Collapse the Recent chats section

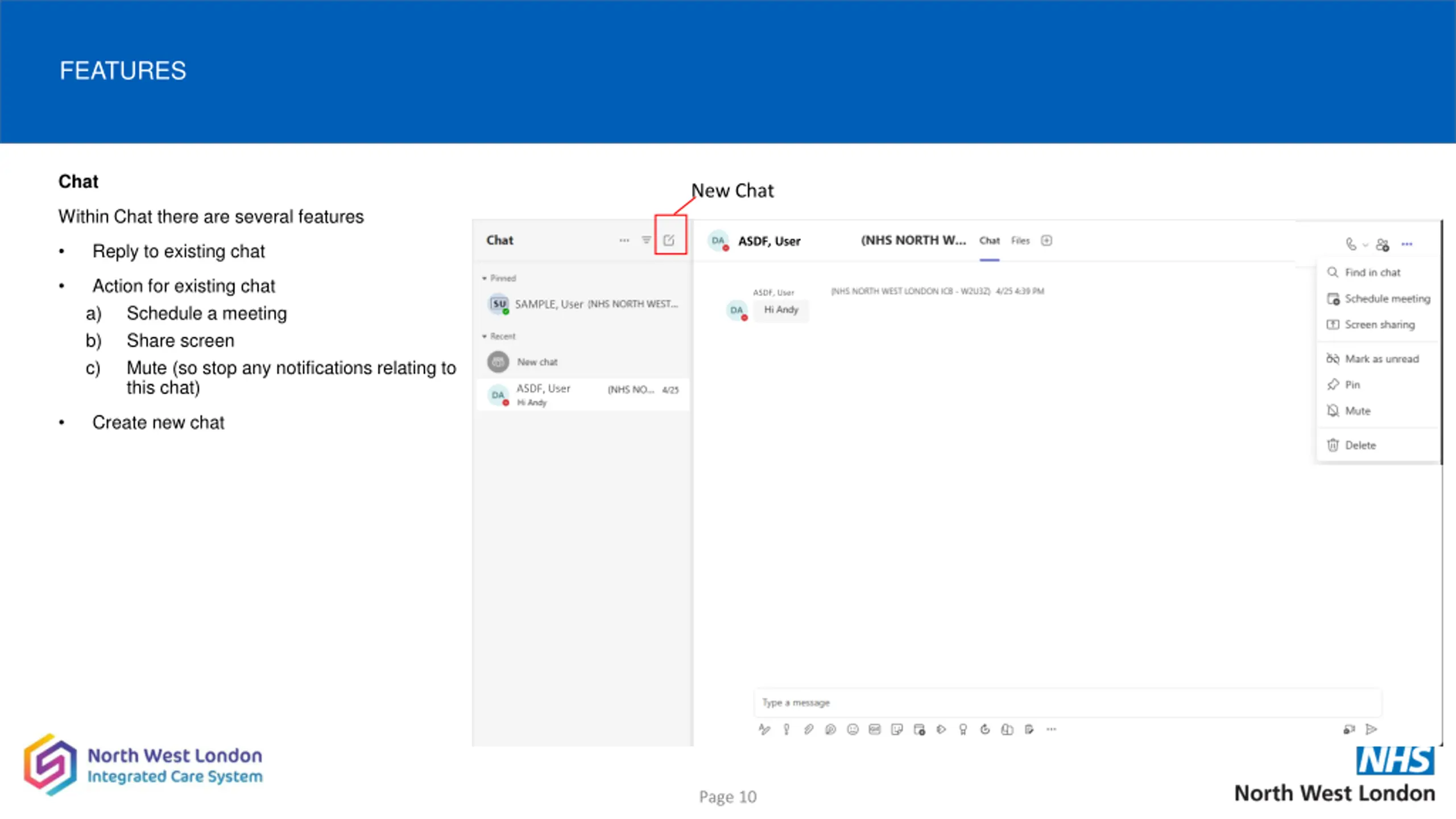485,336
